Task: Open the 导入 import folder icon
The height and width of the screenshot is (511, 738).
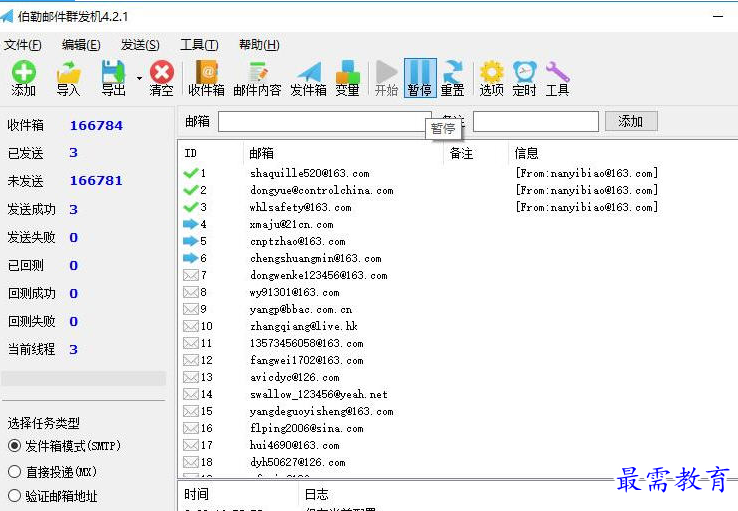Action: (68, 78)
